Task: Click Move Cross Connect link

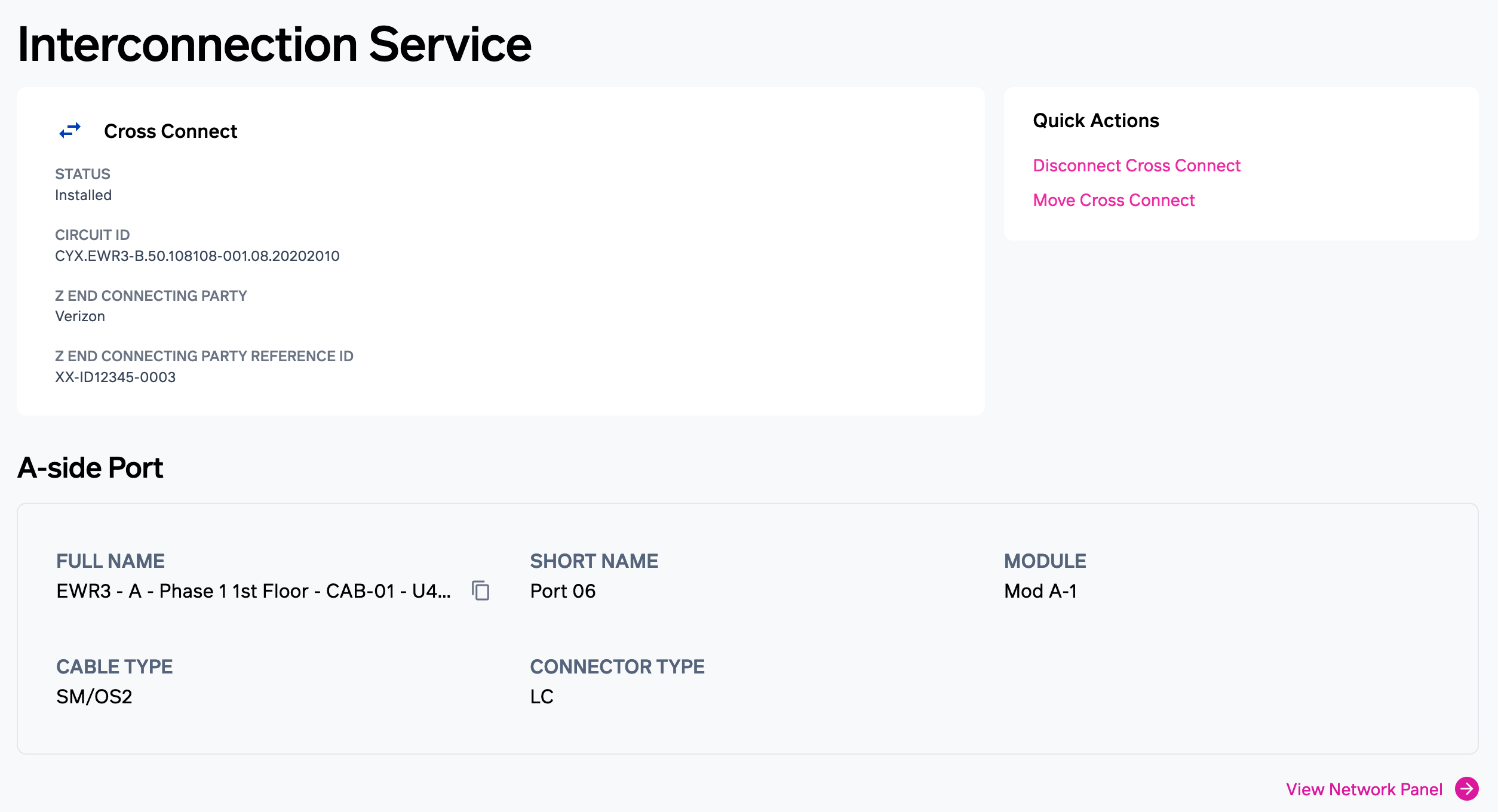Action: [x=1113, y=200]
